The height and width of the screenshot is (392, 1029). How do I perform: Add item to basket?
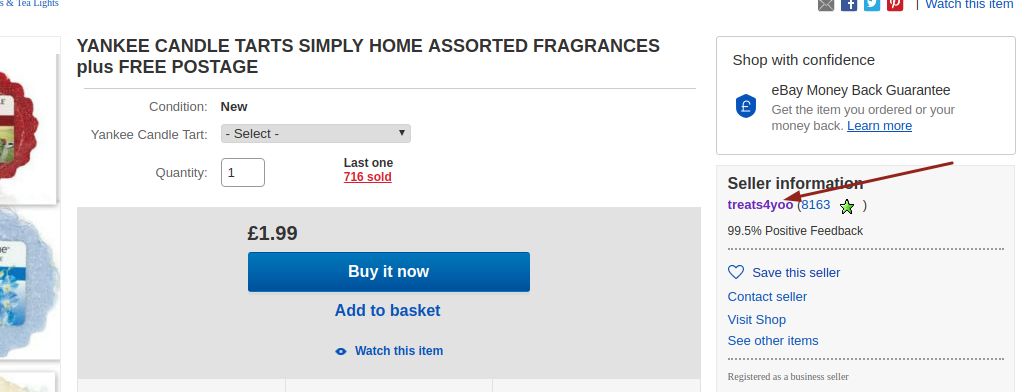(x=387, y=311)
